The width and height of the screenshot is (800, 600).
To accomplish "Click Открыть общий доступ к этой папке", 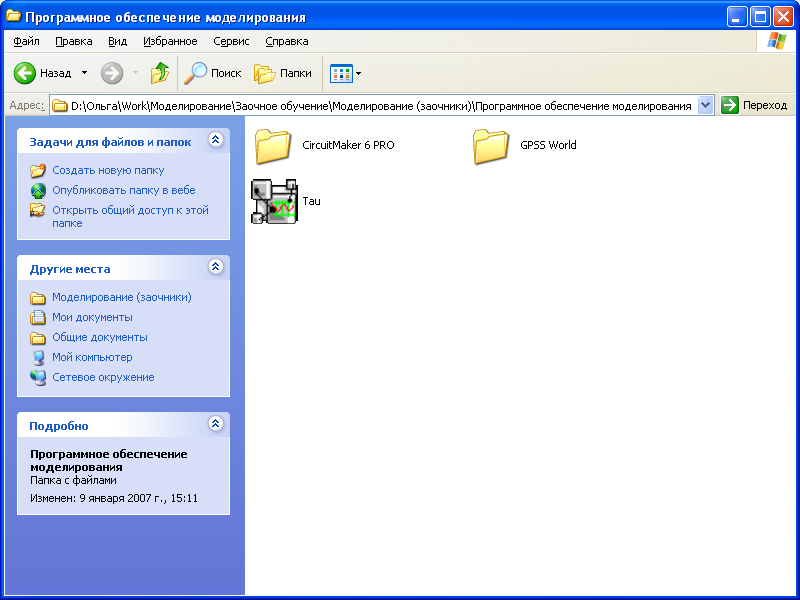I will 130,216.
